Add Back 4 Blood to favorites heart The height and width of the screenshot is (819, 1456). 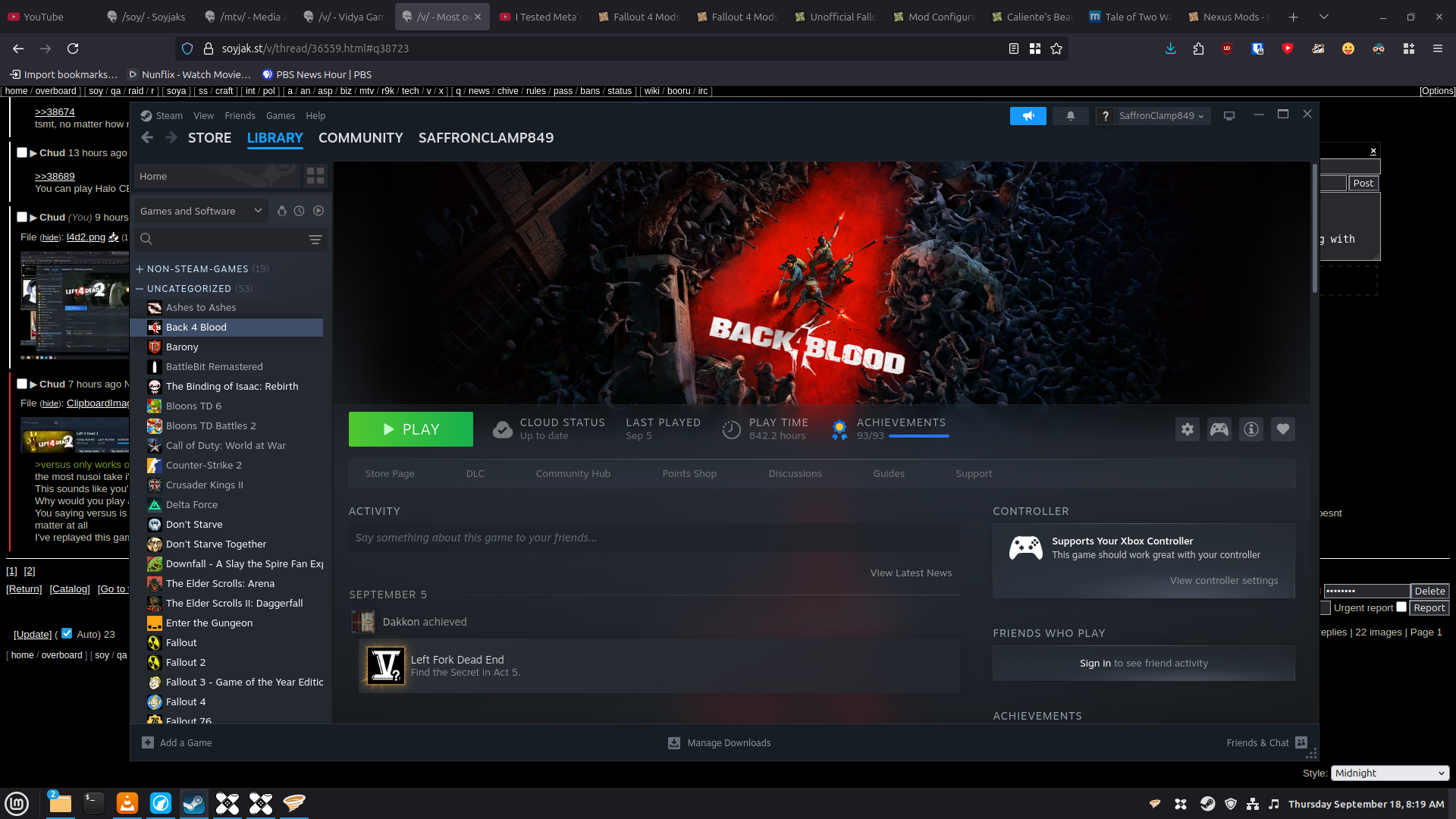click(x=1283, y=429)
